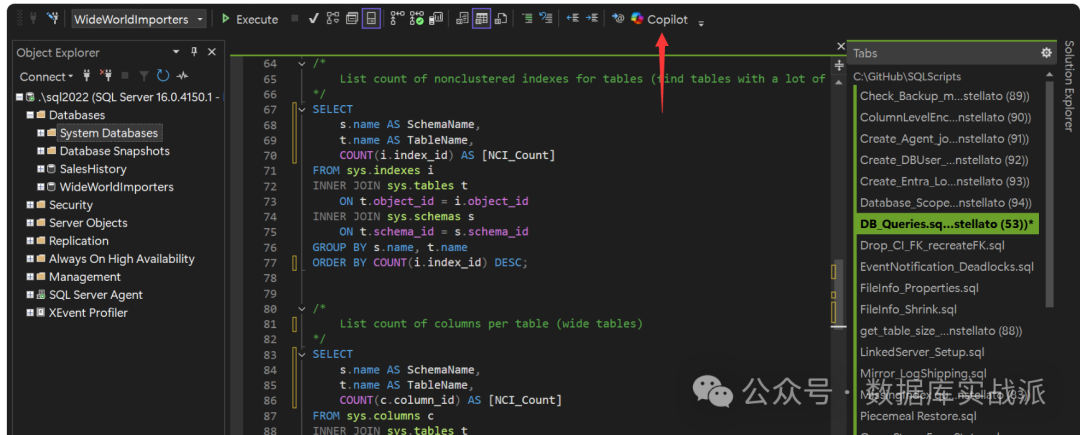Click the SQL Server Agent icon
1080x435 pixels.
[41, 295]
